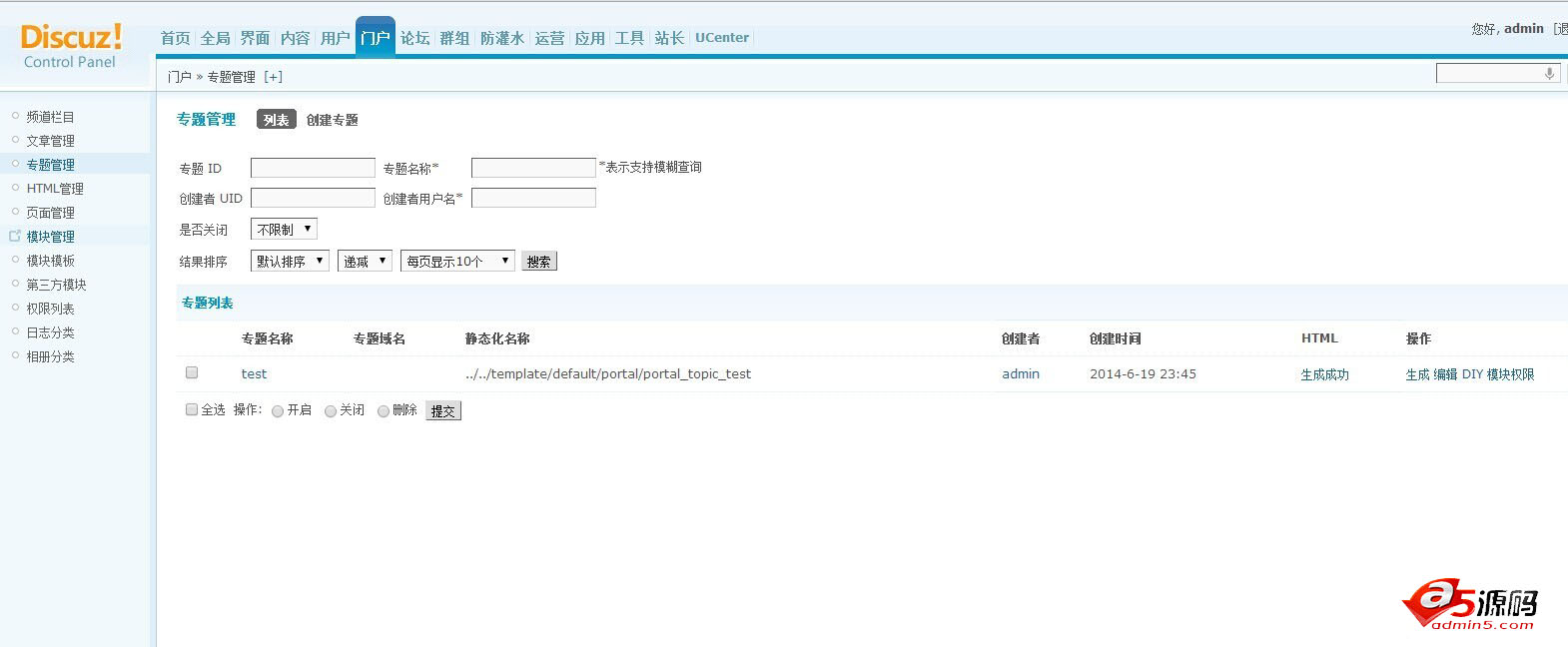Focus the 创建者用户名 input field
Image resolution: width=1568 pixels, height=647 pixels.
(533, 198)
